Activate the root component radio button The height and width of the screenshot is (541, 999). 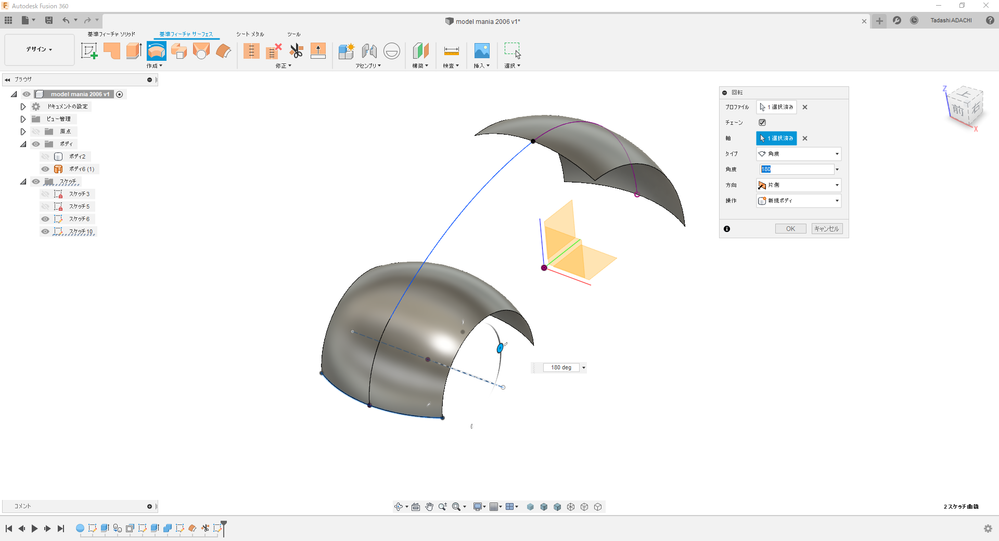pyautogui.click(x=119, y=94)
